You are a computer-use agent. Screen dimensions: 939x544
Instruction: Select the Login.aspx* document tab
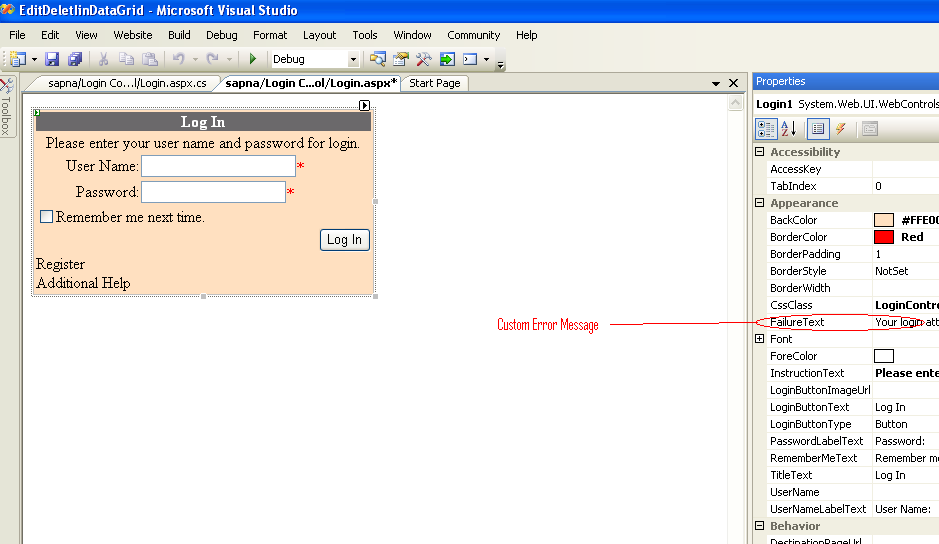[x=311, y=83]
